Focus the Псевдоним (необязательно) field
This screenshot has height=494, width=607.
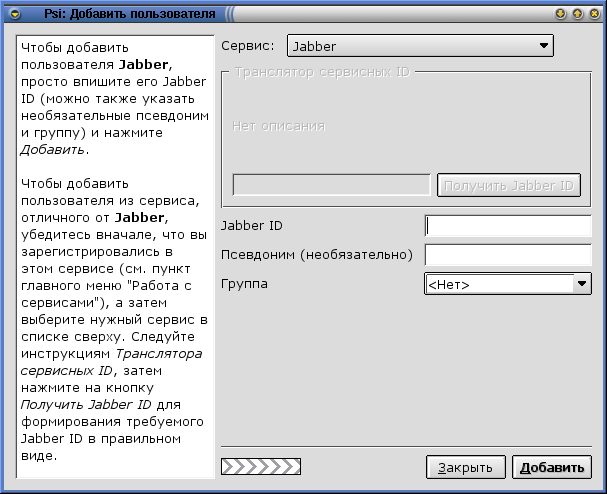tap(508, 255)
